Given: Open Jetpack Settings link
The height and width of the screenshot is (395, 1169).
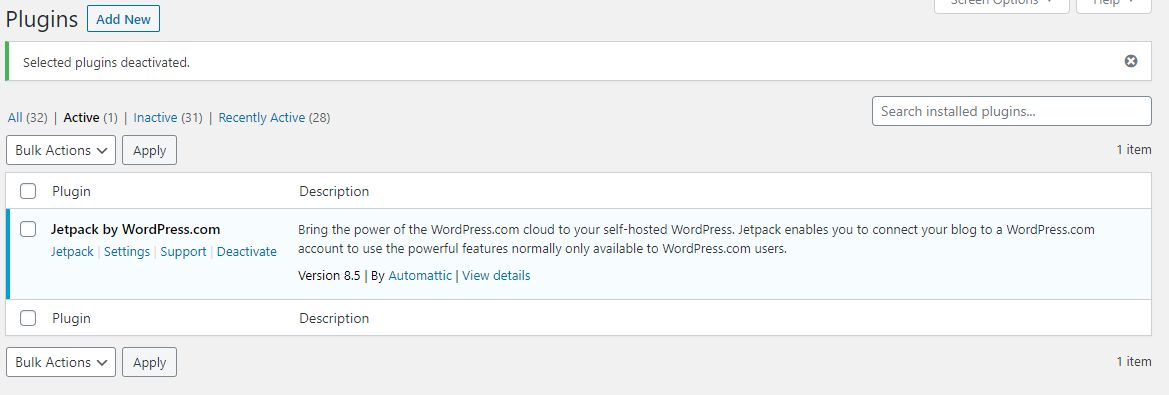Looking at the screenshot, I should [127, 252].
